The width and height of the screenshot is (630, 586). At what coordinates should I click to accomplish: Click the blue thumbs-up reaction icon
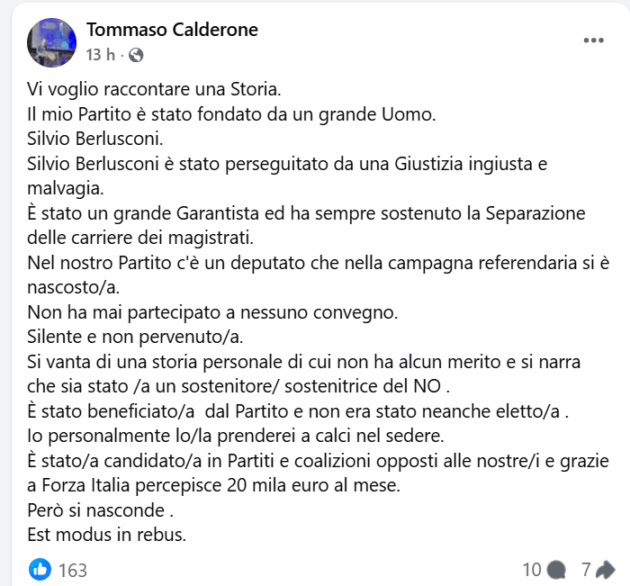tap(40, 569)
